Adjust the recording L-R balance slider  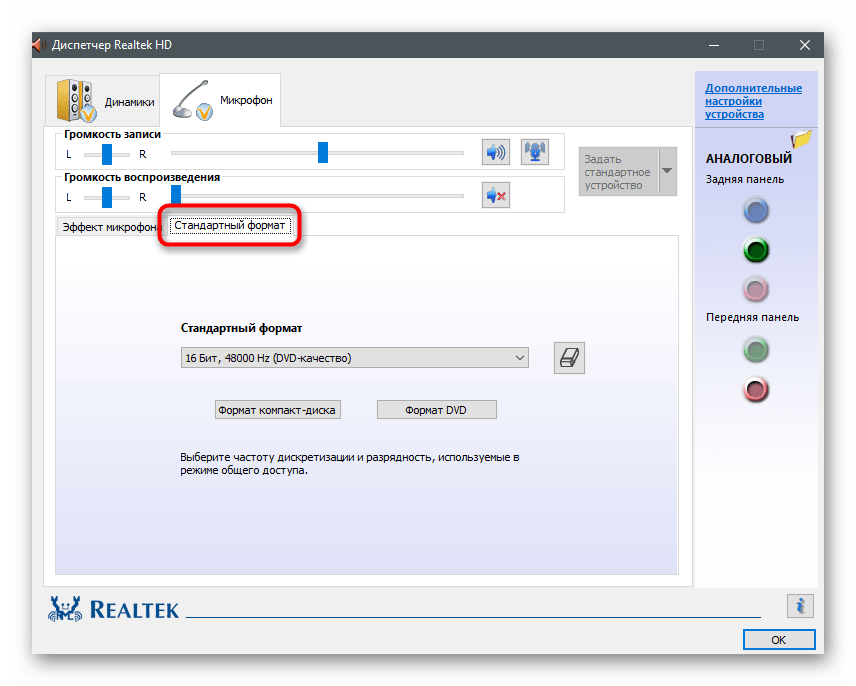point(107,154)
